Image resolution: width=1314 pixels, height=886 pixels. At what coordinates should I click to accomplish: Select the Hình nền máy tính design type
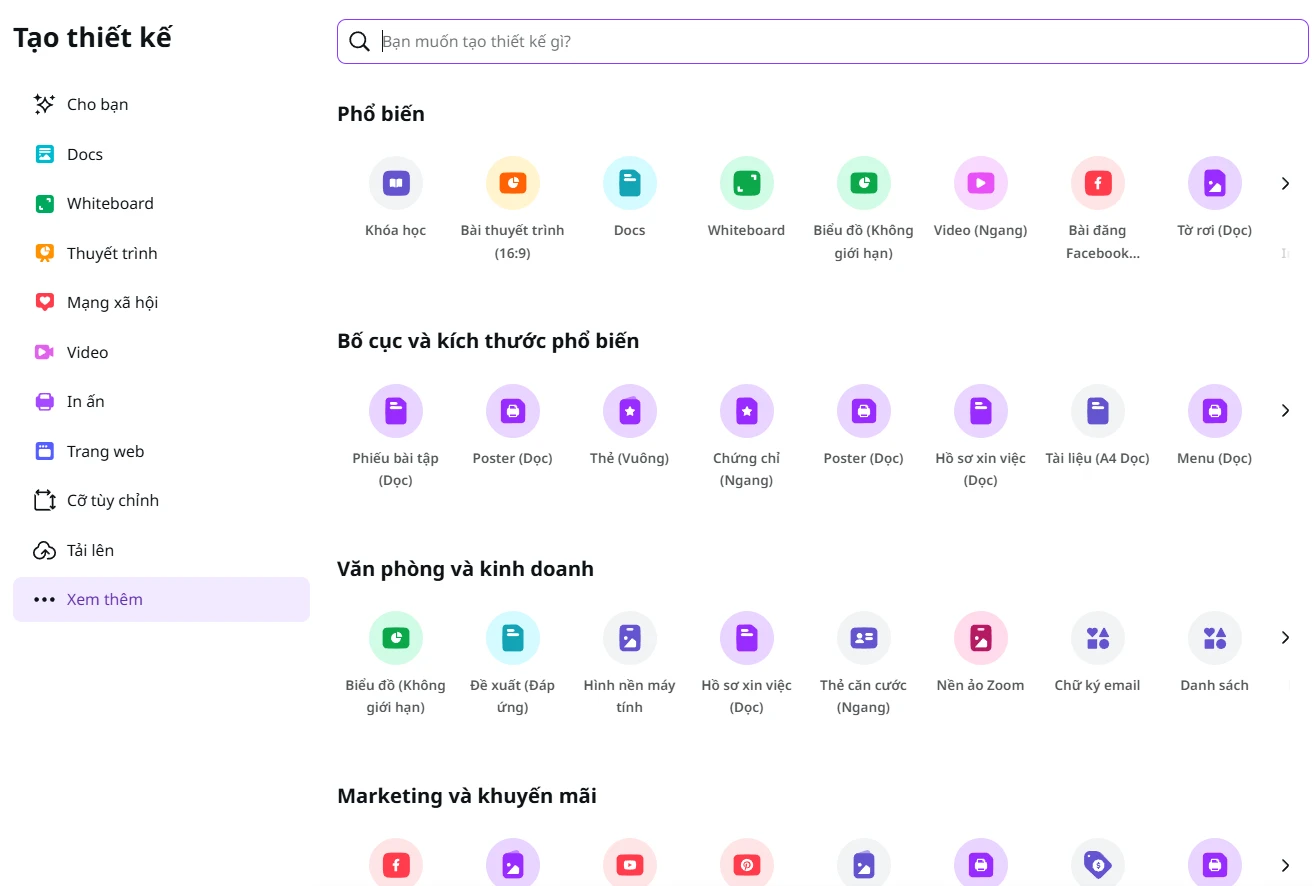(x=630, y=638)
